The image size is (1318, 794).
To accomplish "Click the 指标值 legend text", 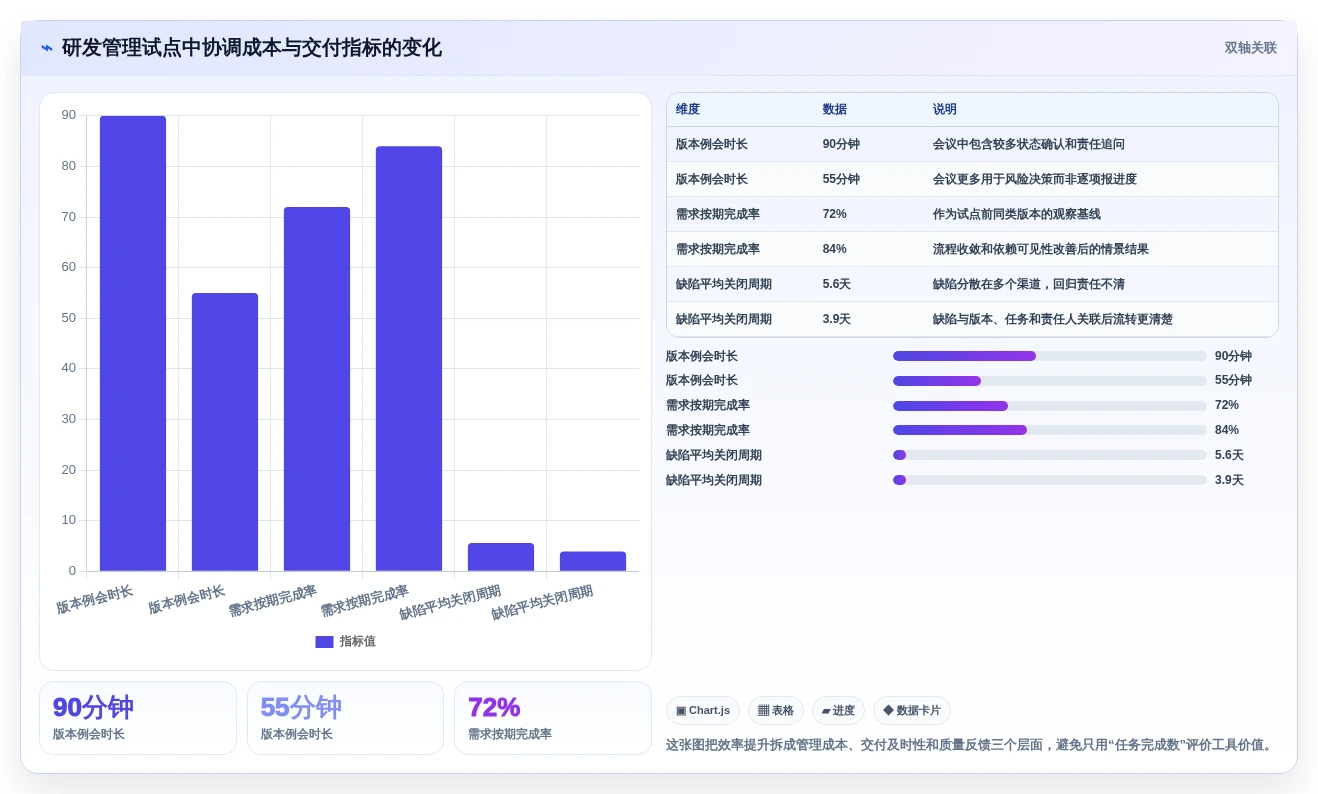I will tap(358, 642).
